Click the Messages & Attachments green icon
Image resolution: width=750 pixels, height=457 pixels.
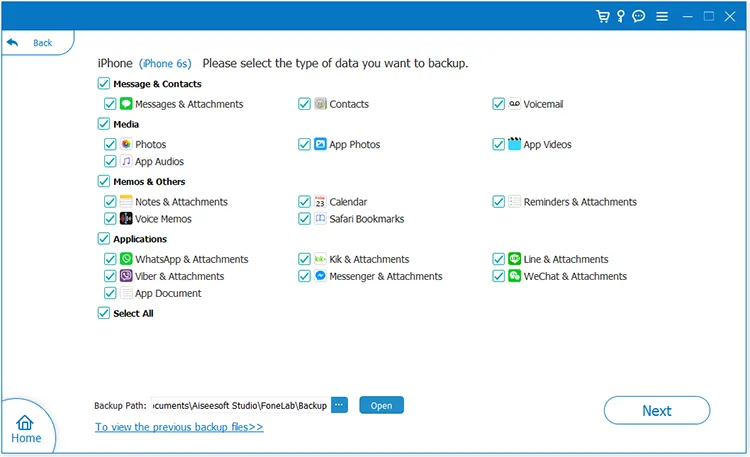click(x=126, y=104)
